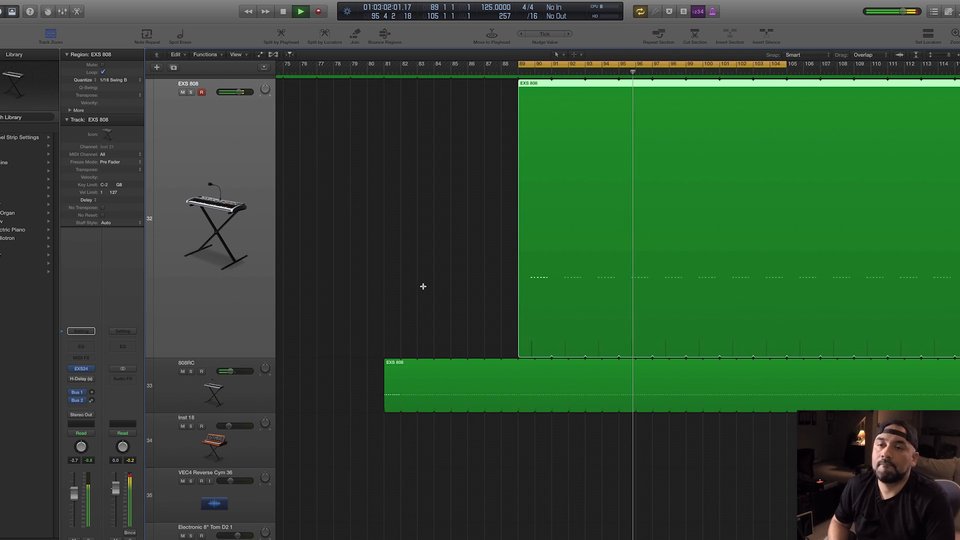The image size is (960, 540).
Task: Toggle the Loop checkbox in Region inspector
Action: (102, 72)
